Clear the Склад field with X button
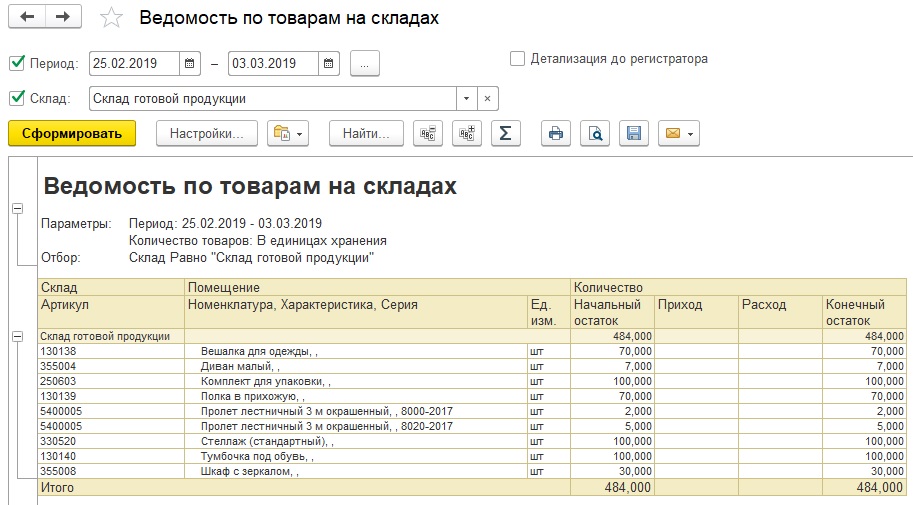The image size is (913, 505). coord(487,98)
